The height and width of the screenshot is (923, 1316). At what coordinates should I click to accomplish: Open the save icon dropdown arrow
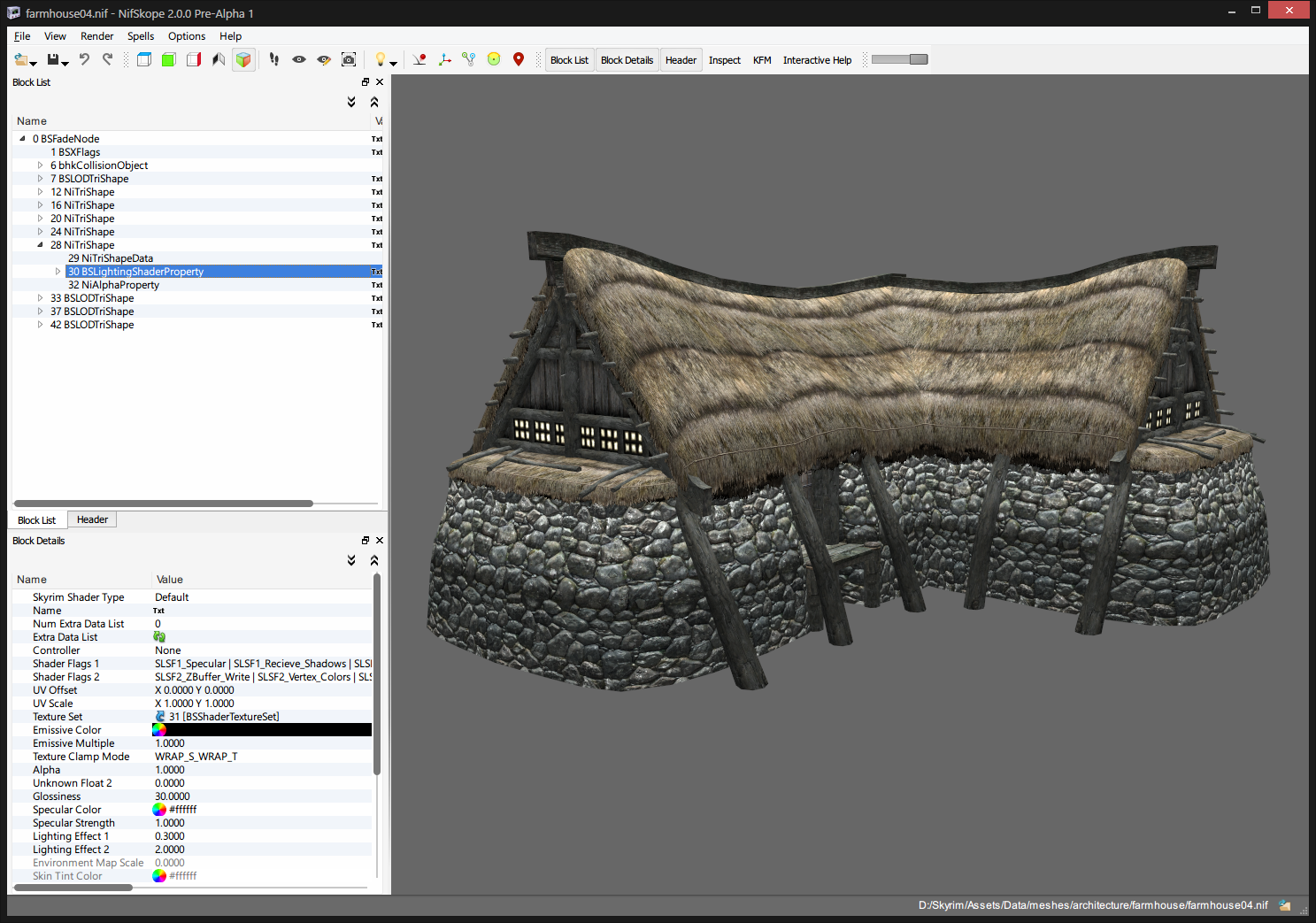pos(65,63)
